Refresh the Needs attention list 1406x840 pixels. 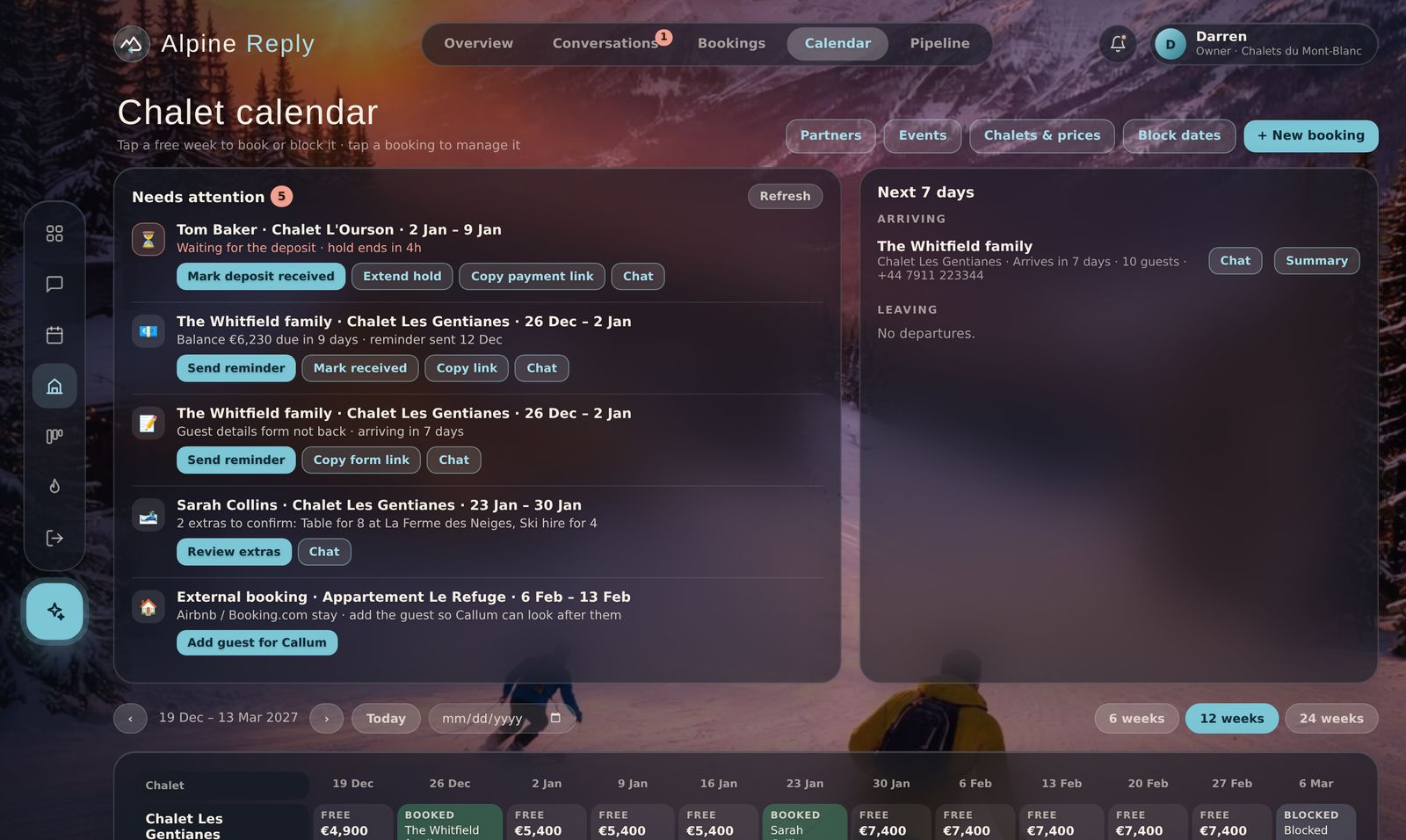pos(785,197)
